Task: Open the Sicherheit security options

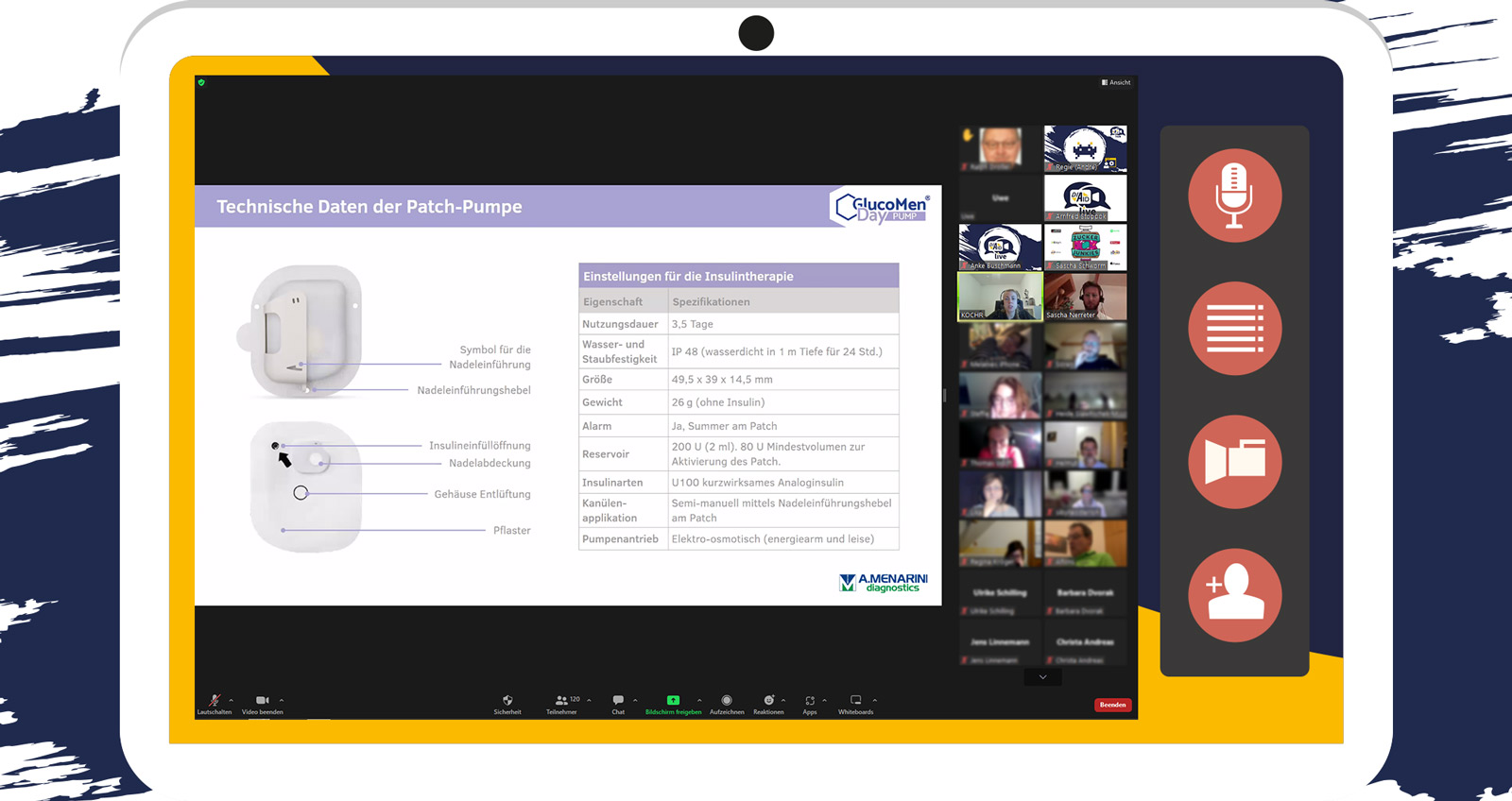Action: coord(507,704)
